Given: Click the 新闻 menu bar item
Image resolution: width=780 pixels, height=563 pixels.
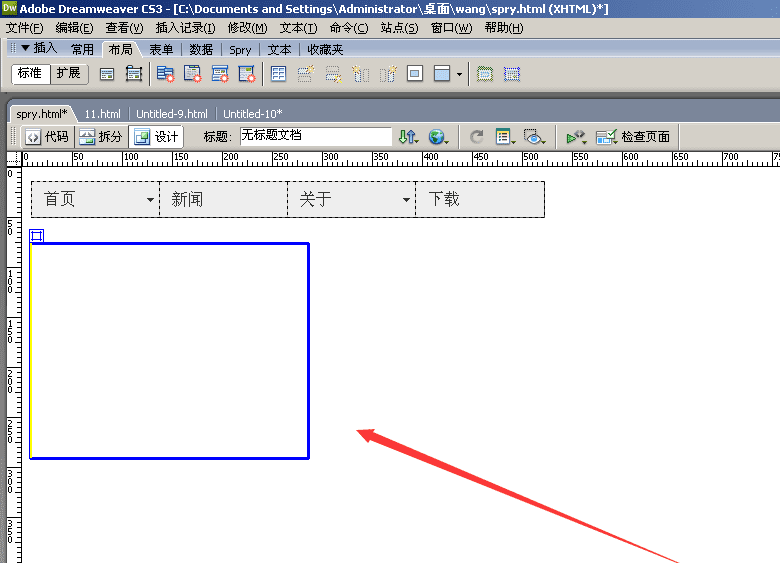Looking at the screenshot, I should tap(223, 199).
